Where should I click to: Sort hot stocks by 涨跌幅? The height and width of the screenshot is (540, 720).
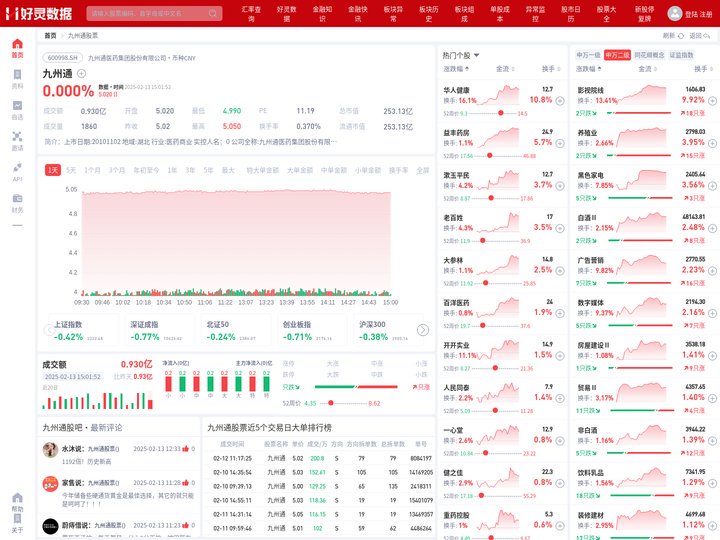point(456,69)
